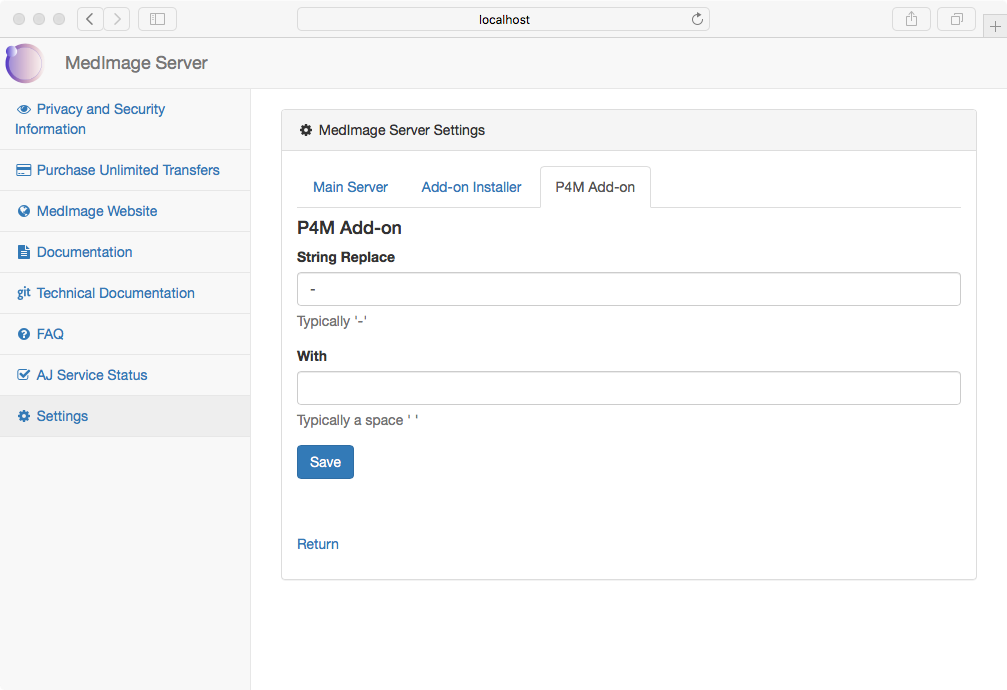Screen dimensions: 1007x690
Task: Click the 'P4M Add-on' section heading
Action: coord(349,228)
